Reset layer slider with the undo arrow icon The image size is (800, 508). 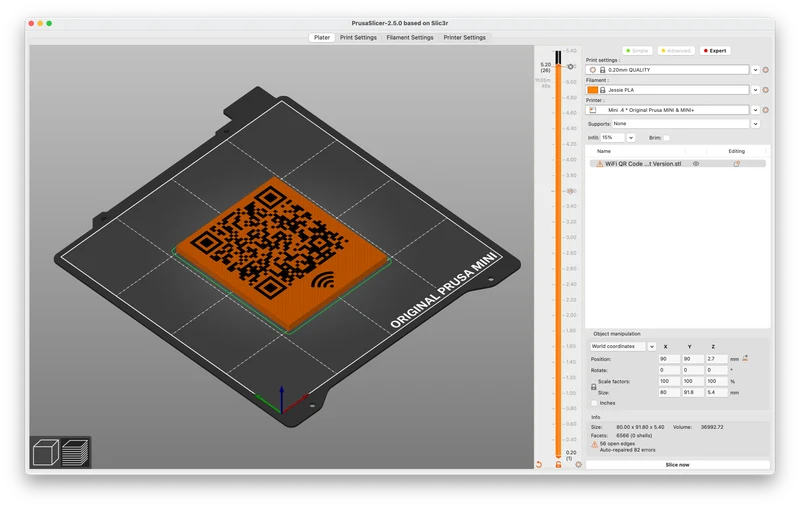[539, 465]
